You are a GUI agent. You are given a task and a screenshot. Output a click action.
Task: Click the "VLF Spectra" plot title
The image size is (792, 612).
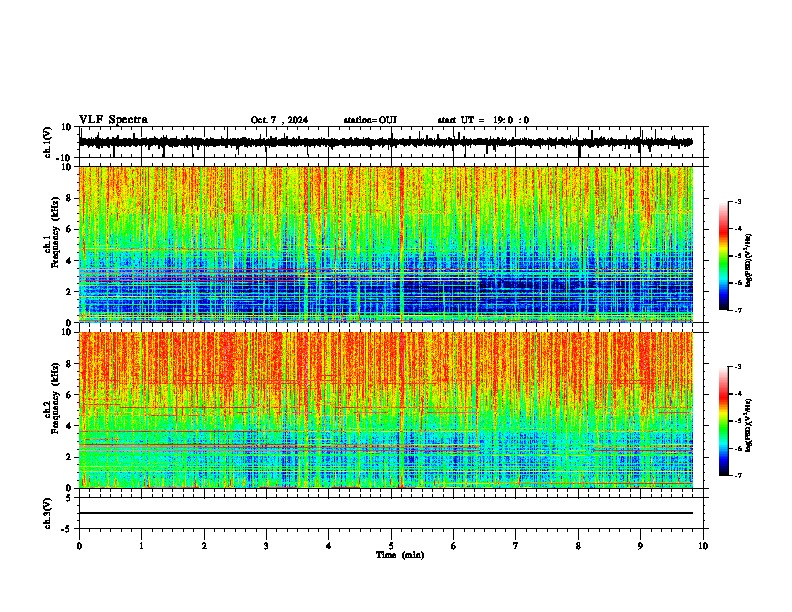tap(113, 120)
